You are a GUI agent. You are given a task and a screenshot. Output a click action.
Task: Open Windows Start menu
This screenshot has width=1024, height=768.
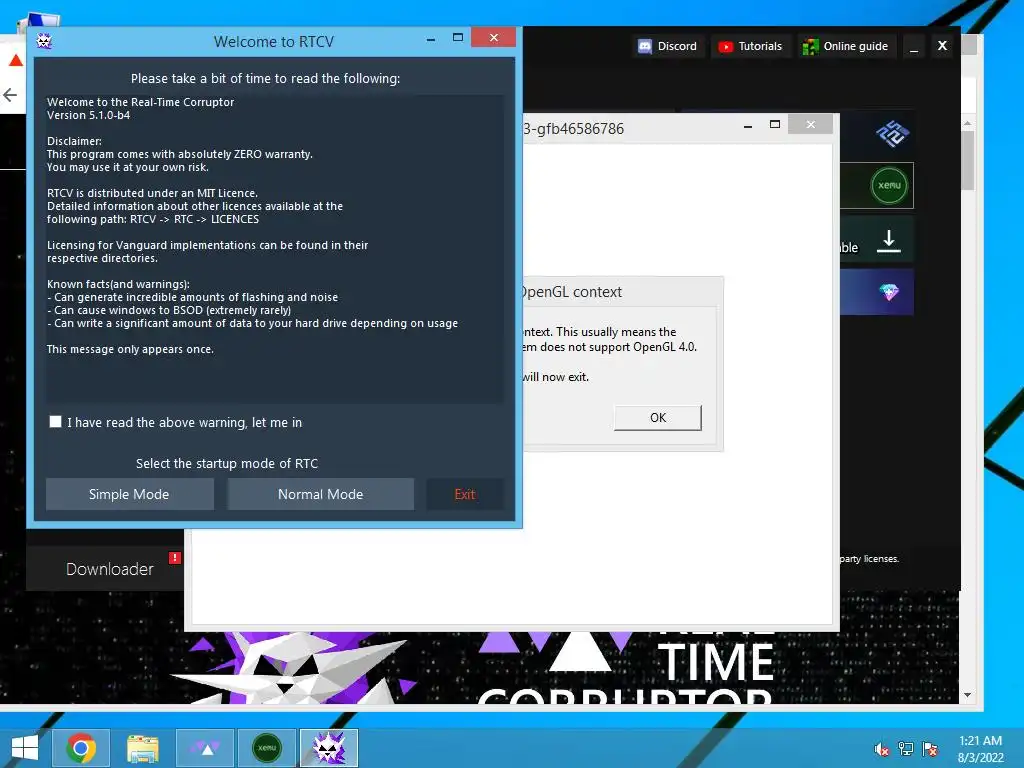[x=25, y=748]
